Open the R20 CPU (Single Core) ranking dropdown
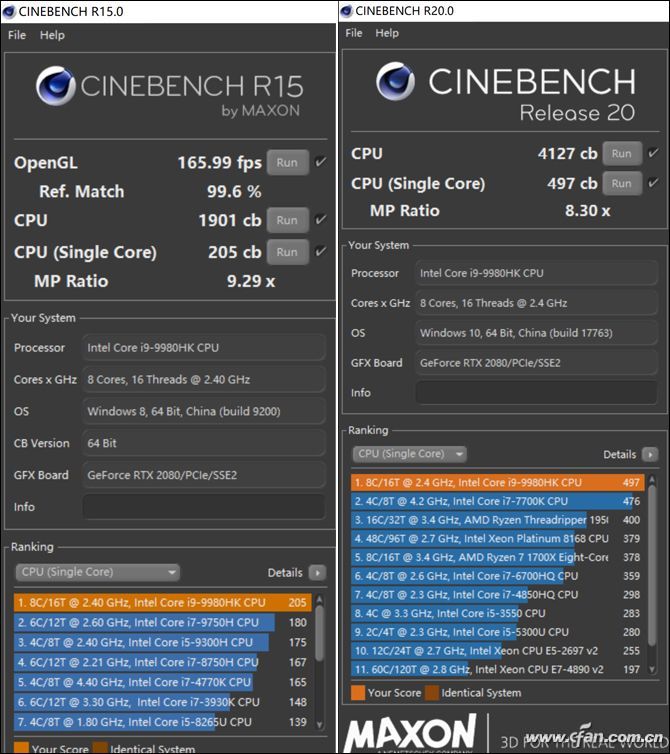This screenshot has width=670, height=754. pyautogui.click(x=410, y=454)
